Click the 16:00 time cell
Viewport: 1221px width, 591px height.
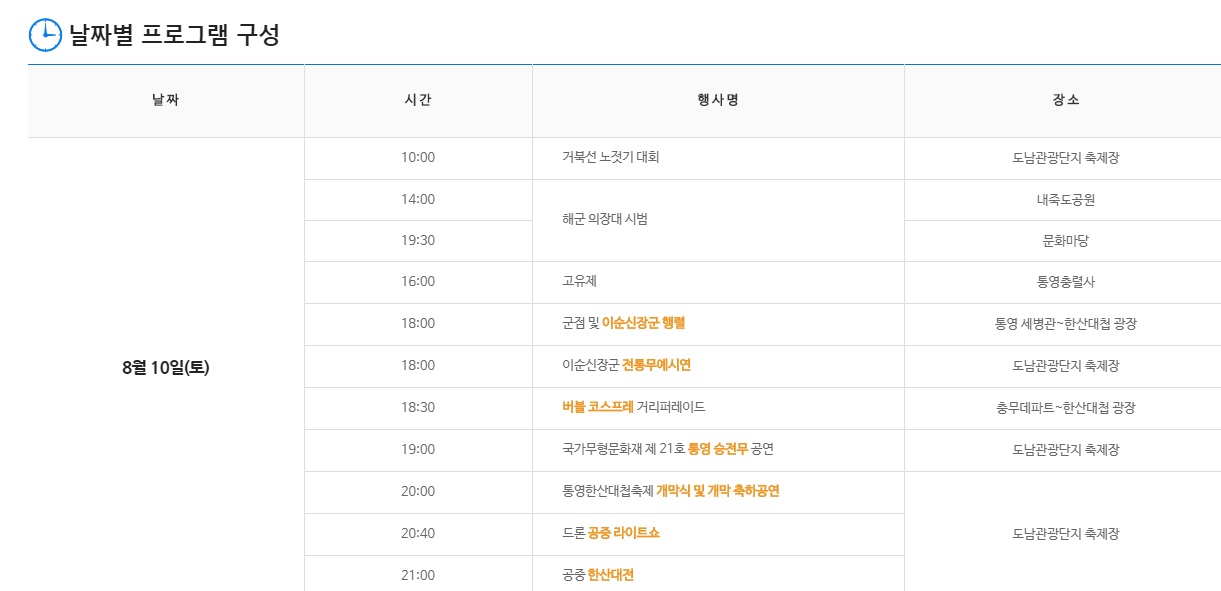click(x=418, y=281)
